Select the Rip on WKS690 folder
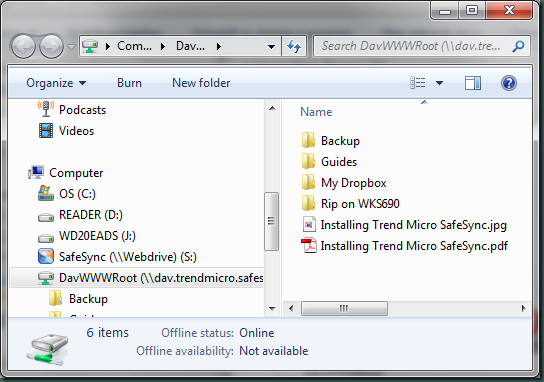 coord(360,204)
